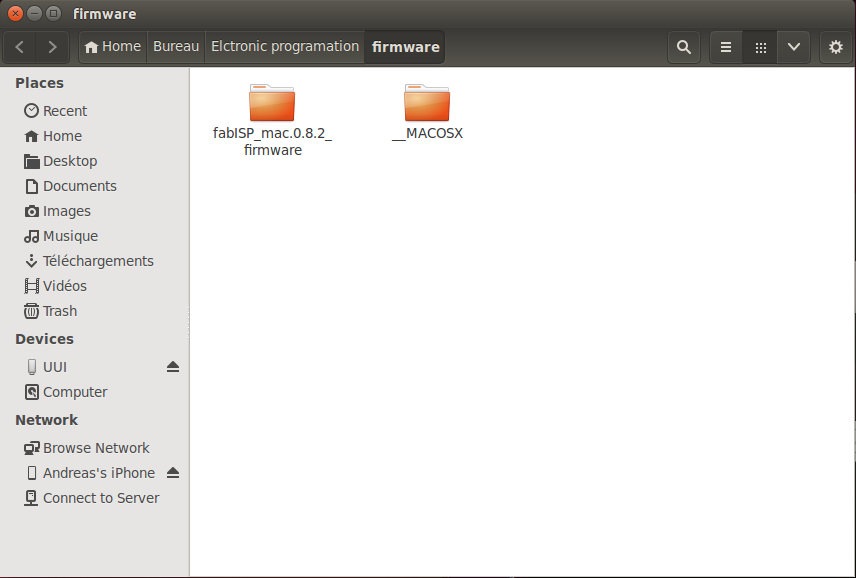Open the gear settings menu
This screenshot has width=856, height=578.
tap(835, 47)
